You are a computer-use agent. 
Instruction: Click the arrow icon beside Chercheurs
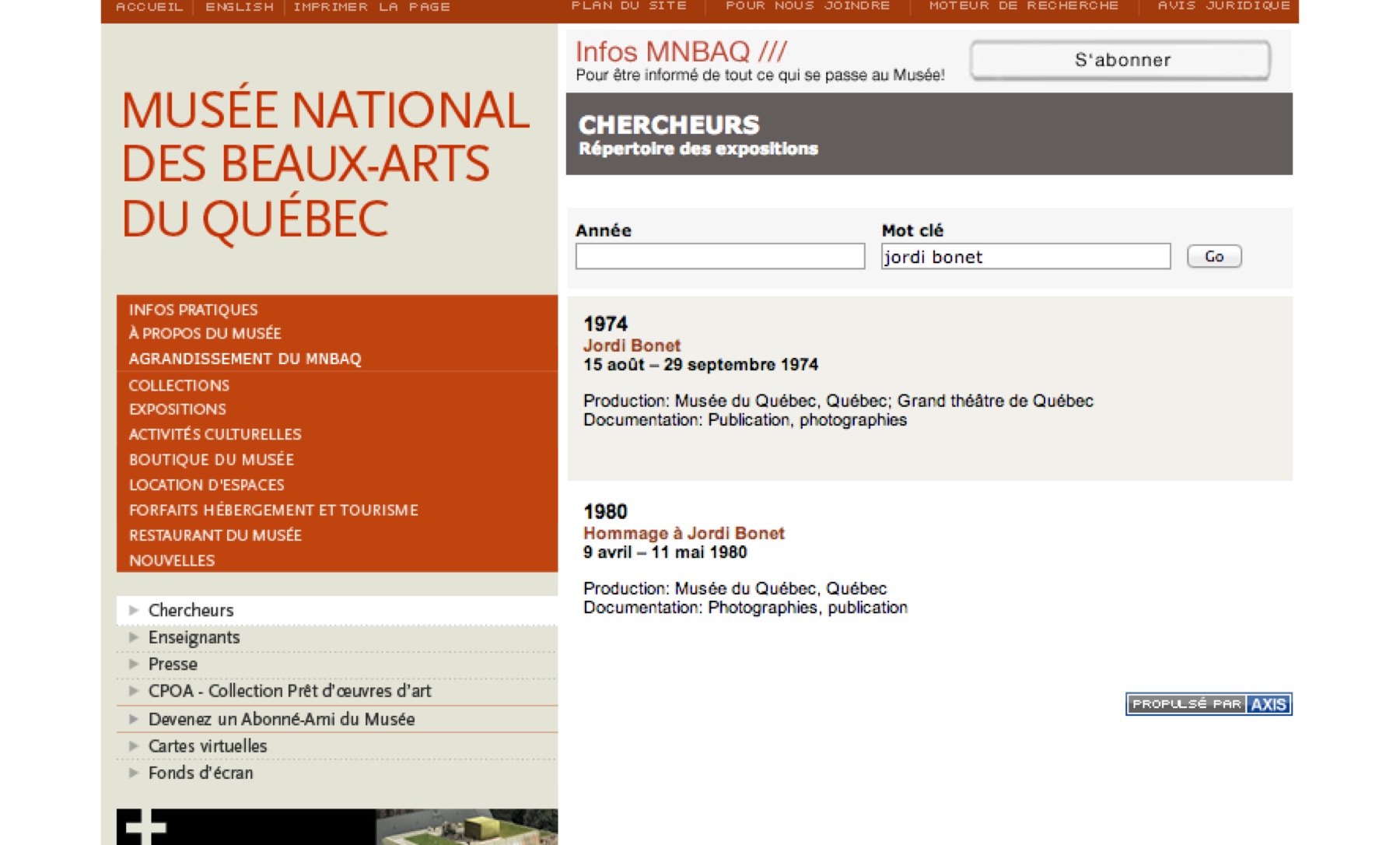pos(134,610)
